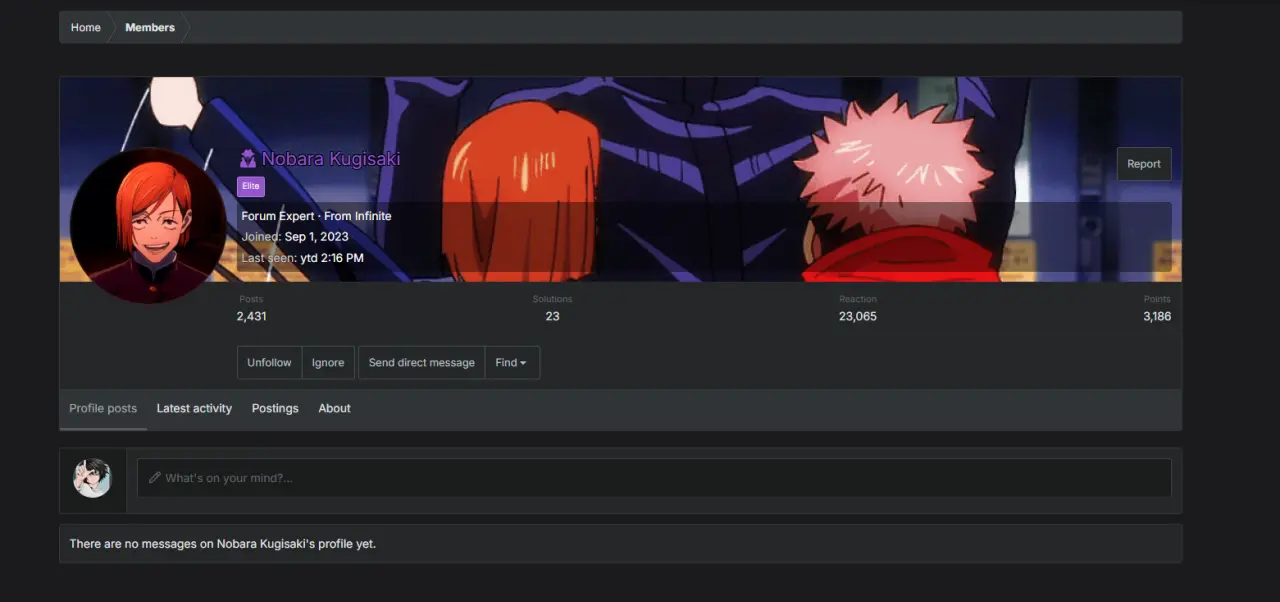The height and width of the screenshot is (602, 1280).
Task: Switch to the Latest activity tab
Action: (x=194, y=409)
